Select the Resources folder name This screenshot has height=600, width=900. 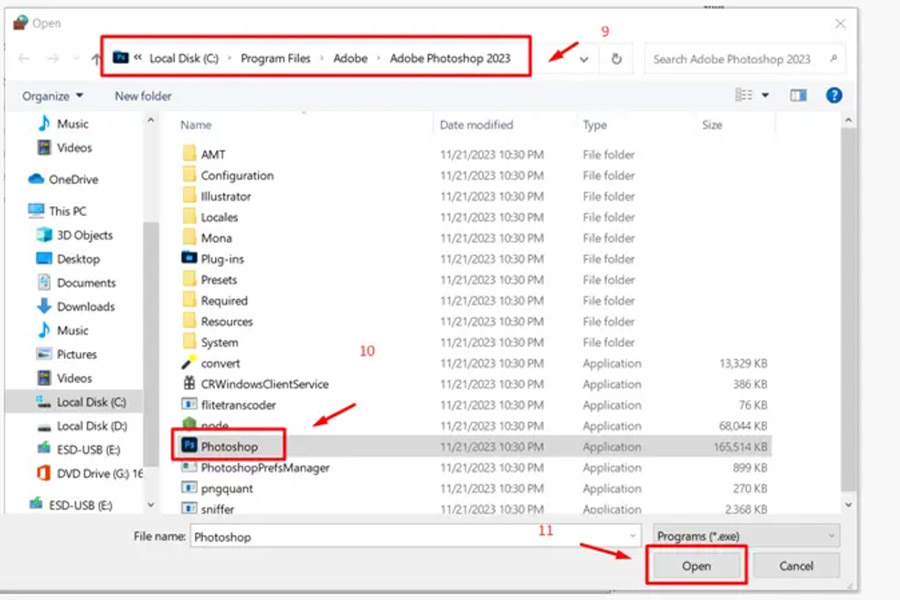[227, 322]
